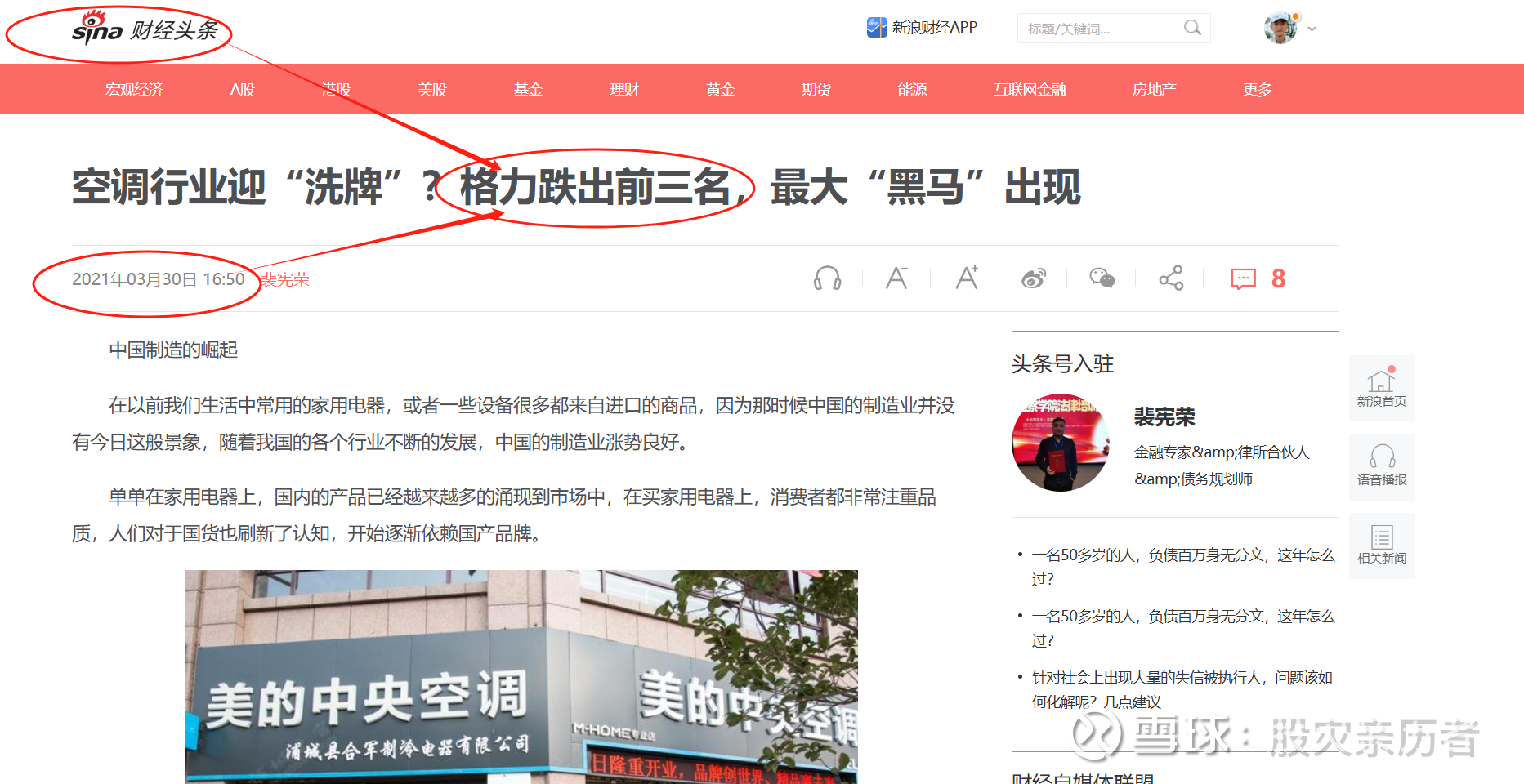This screenshot has height=784, width=1524.
Task: Open author link 裴宪荣 beside date
Action: 285,279
